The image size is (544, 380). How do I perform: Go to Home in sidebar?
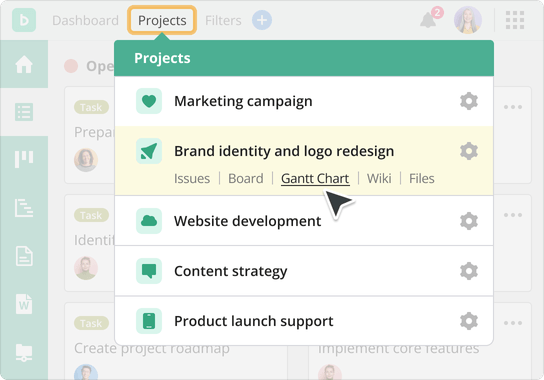24,64
